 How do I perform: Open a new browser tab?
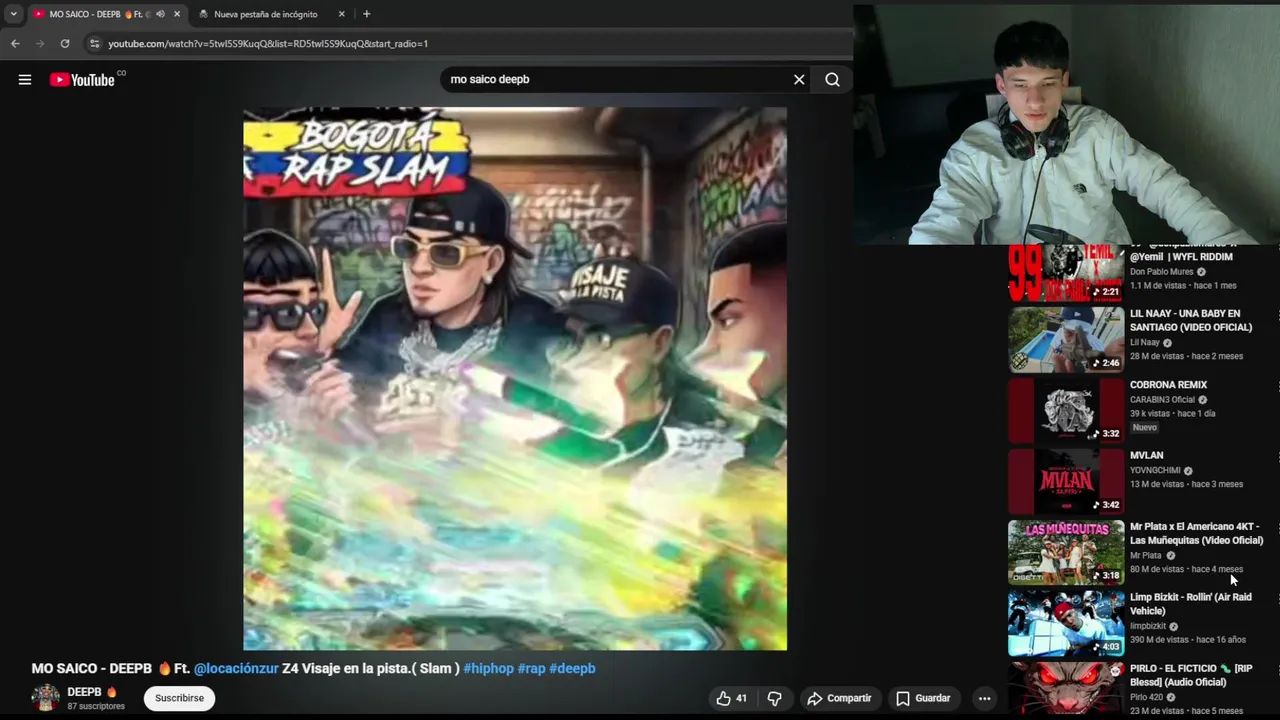(x=366, y=14)
